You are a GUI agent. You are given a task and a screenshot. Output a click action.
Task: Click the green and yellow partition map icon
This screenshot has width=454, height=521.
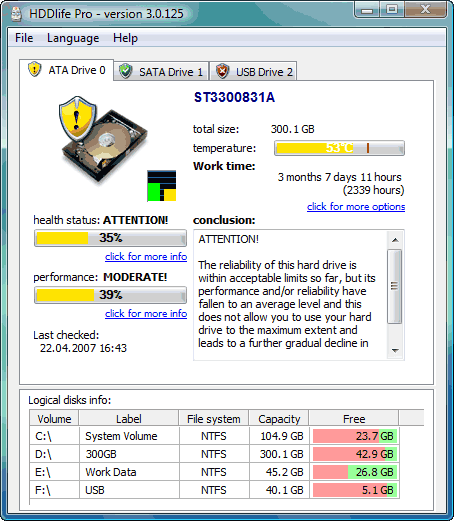[x=162, y=186]
